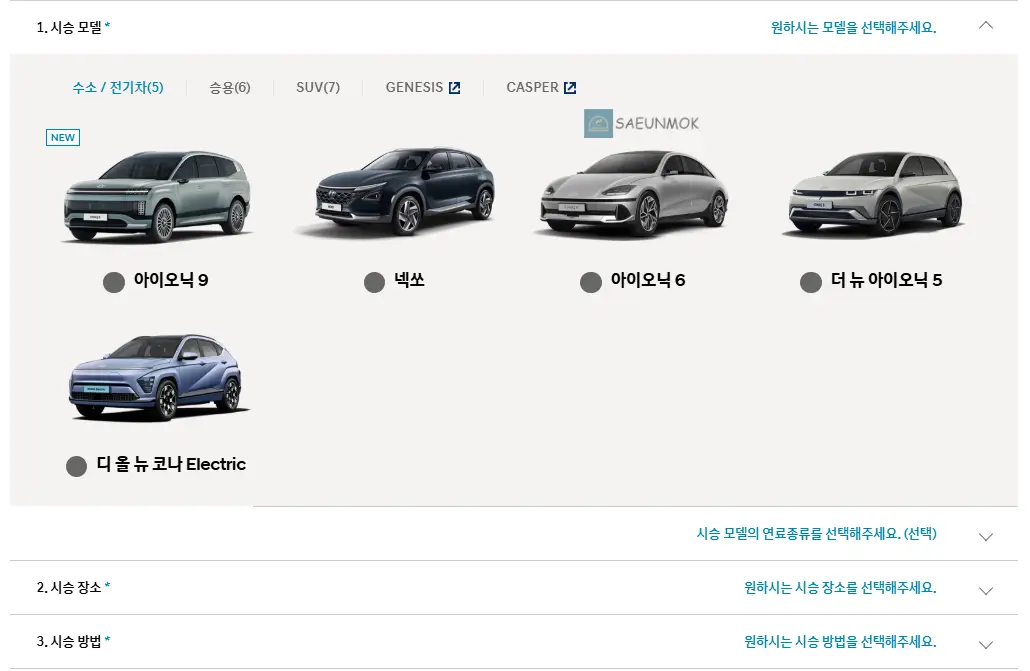This screenshot has width=1030, height=671.
Task: Select the 디 올 뉴 코나 Electric radio button
Action: pyautogui.click(x=77, y=466)
